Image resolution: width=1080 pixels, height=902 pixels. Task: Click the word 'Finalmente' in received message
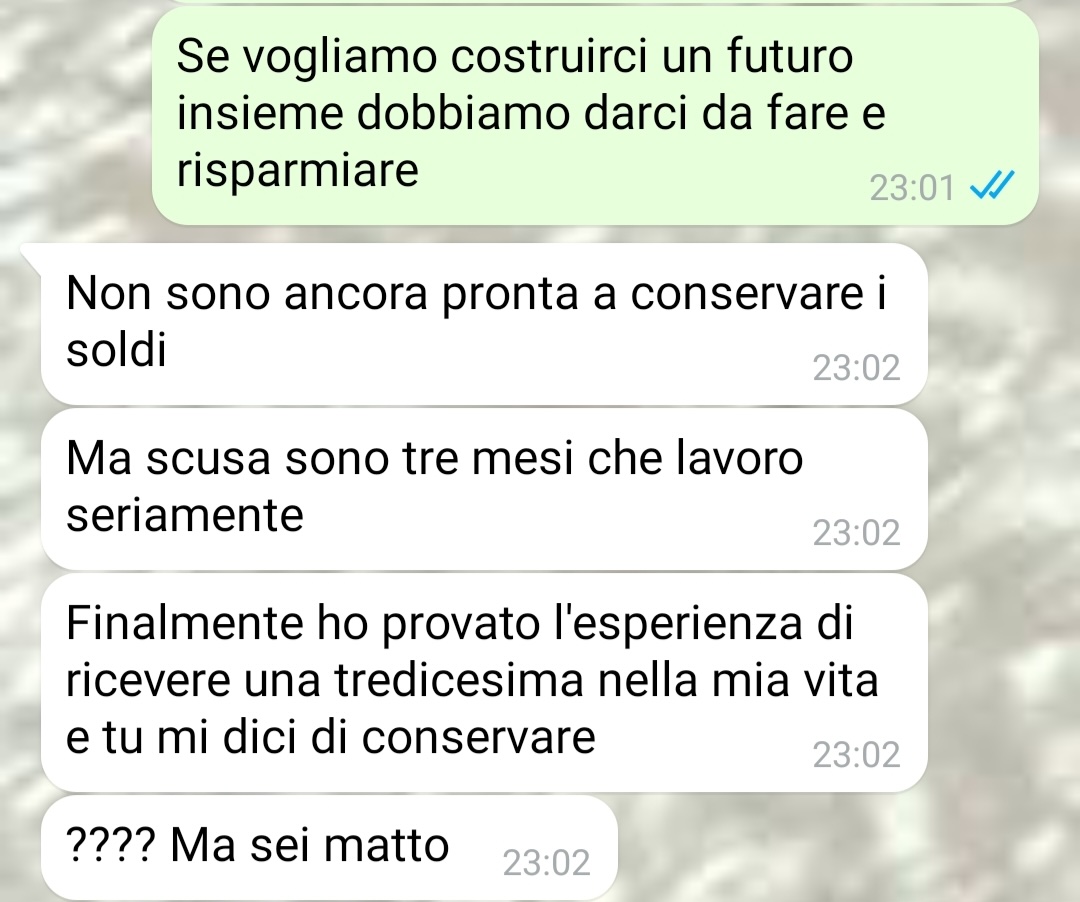point(184,622)
